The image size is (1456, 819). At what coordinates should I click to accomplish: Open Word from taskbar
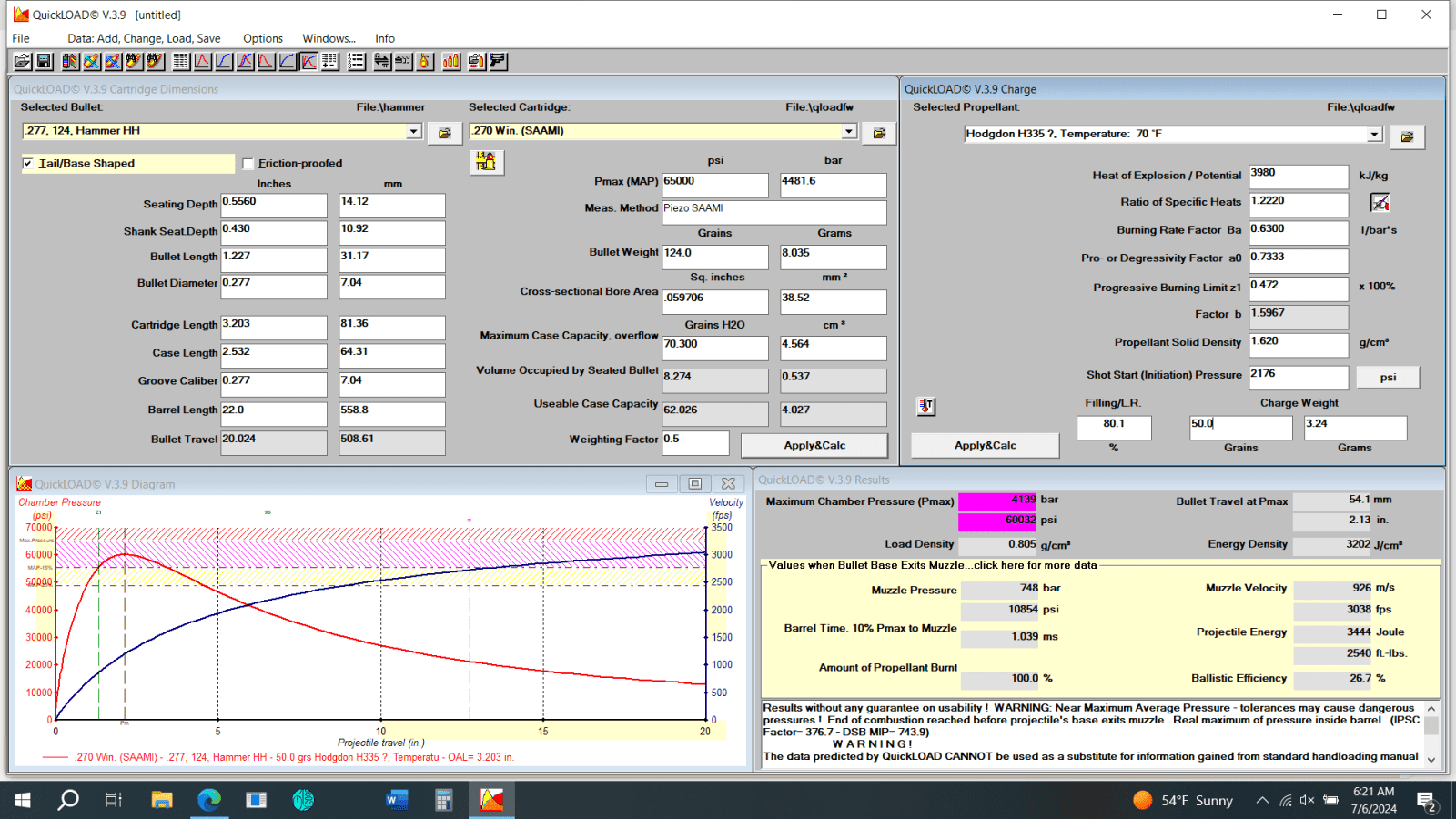397,800
